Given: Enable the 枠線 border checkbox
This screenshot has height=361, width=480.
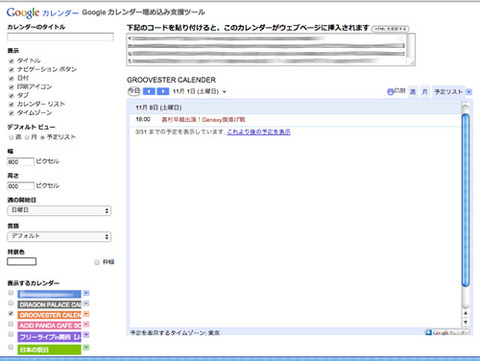Looking at the screenshot, I should click(97, 262).
